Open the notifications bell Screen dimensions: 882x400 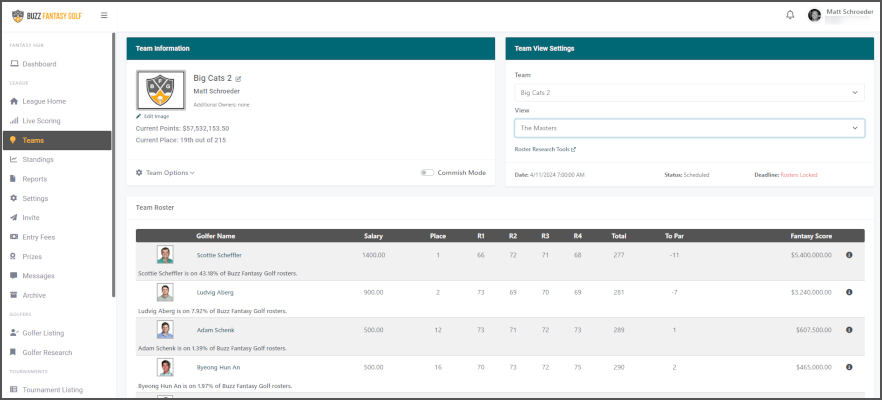(790, 15)
